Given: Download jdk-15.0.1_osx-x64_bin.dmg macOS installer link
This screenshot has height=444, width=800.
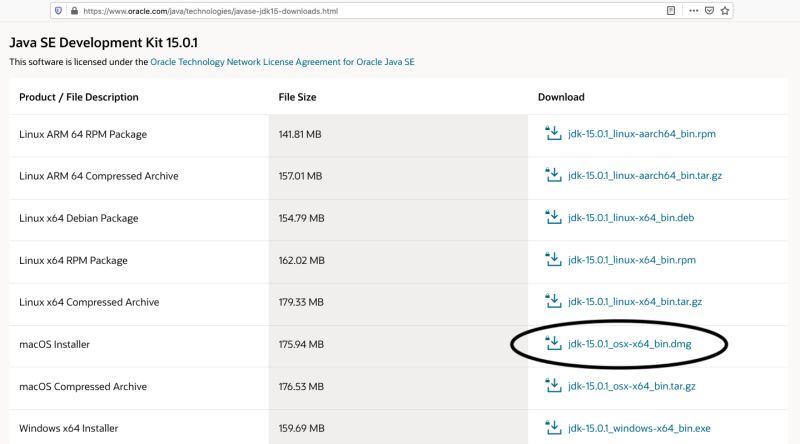Looking at the screenshot, I should [630, 344].
